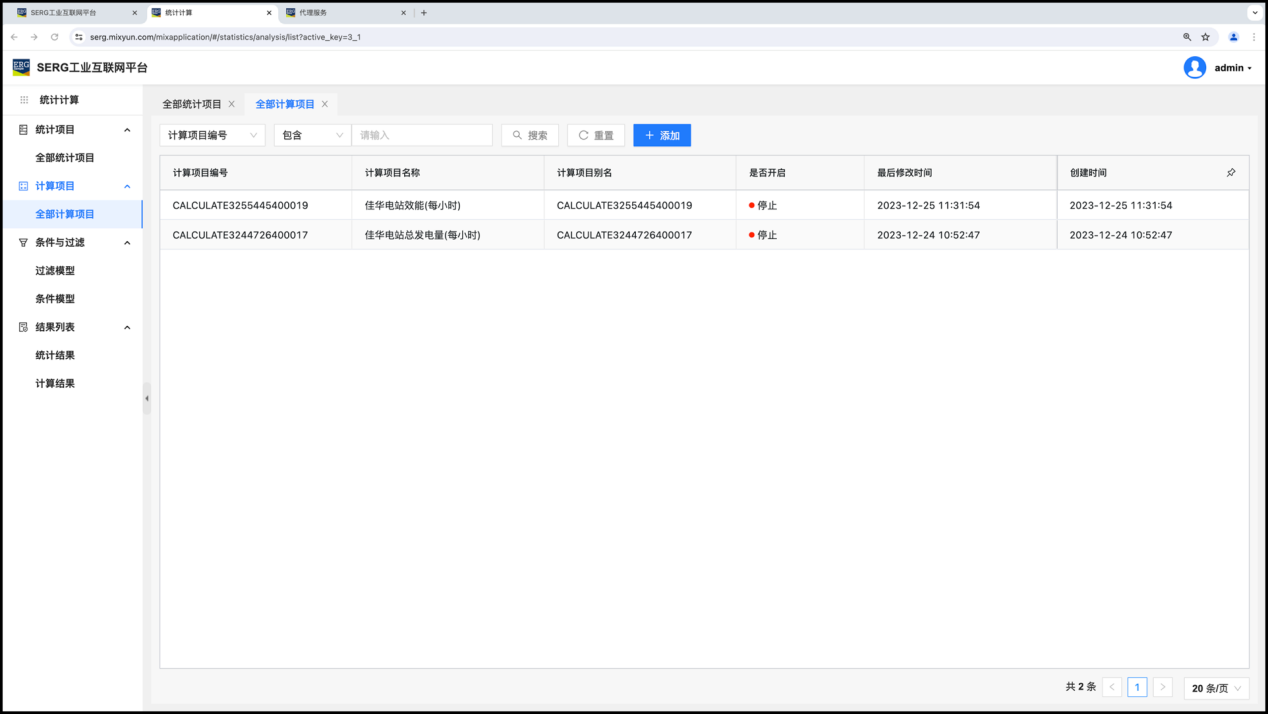The height and width of the screenshot is (714, 1268).
Task: Click the blue 添加 button
Action: pyautogui.click(x=662, y=135)
